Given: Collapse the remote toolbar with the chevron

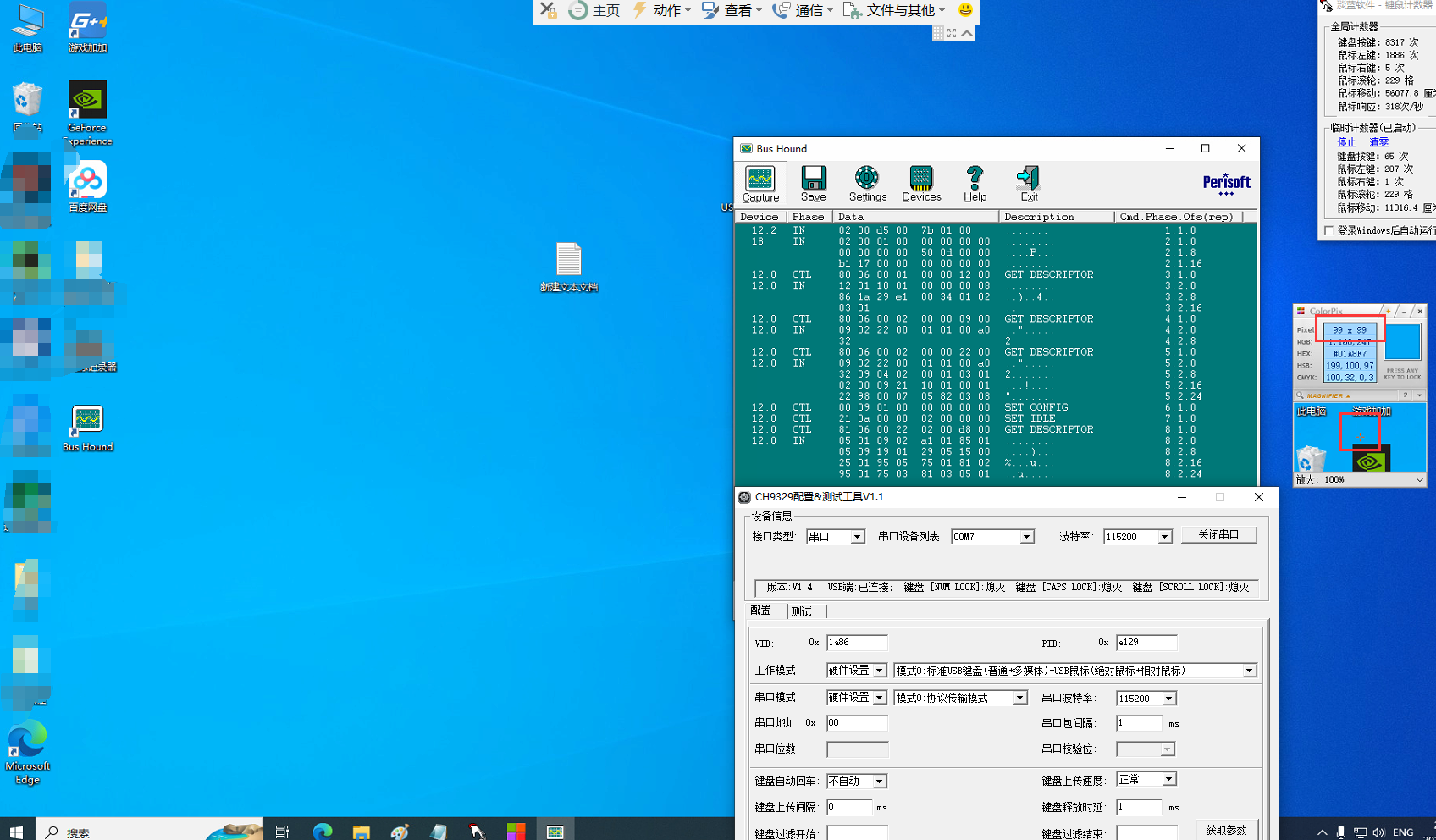Looking at the screenshot, I should pyautogui.click(x=967, y=33).
